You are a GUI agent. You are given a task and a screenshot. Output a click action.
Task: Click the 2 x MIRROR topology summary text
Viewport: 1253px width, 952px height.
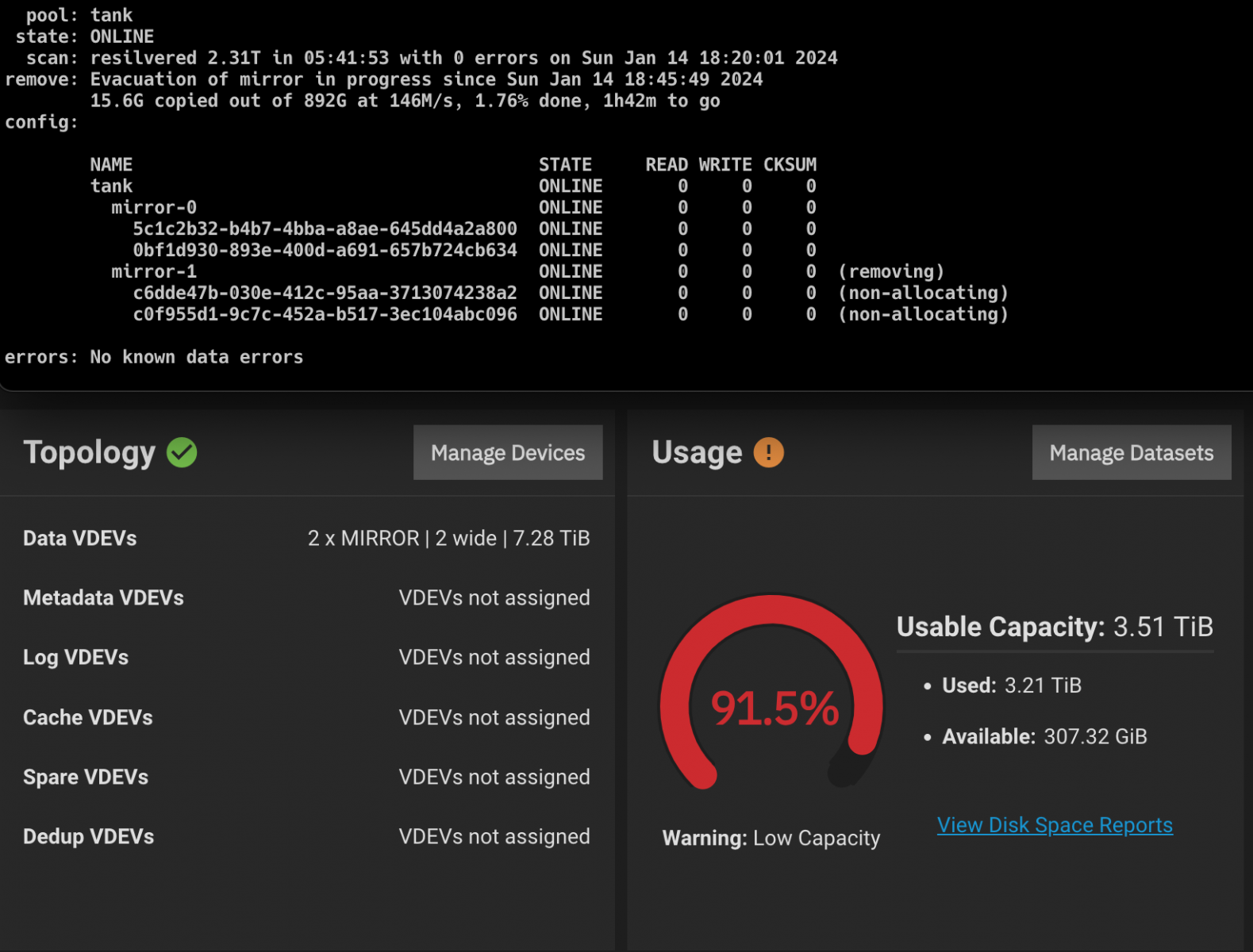[x=448, y=539]
